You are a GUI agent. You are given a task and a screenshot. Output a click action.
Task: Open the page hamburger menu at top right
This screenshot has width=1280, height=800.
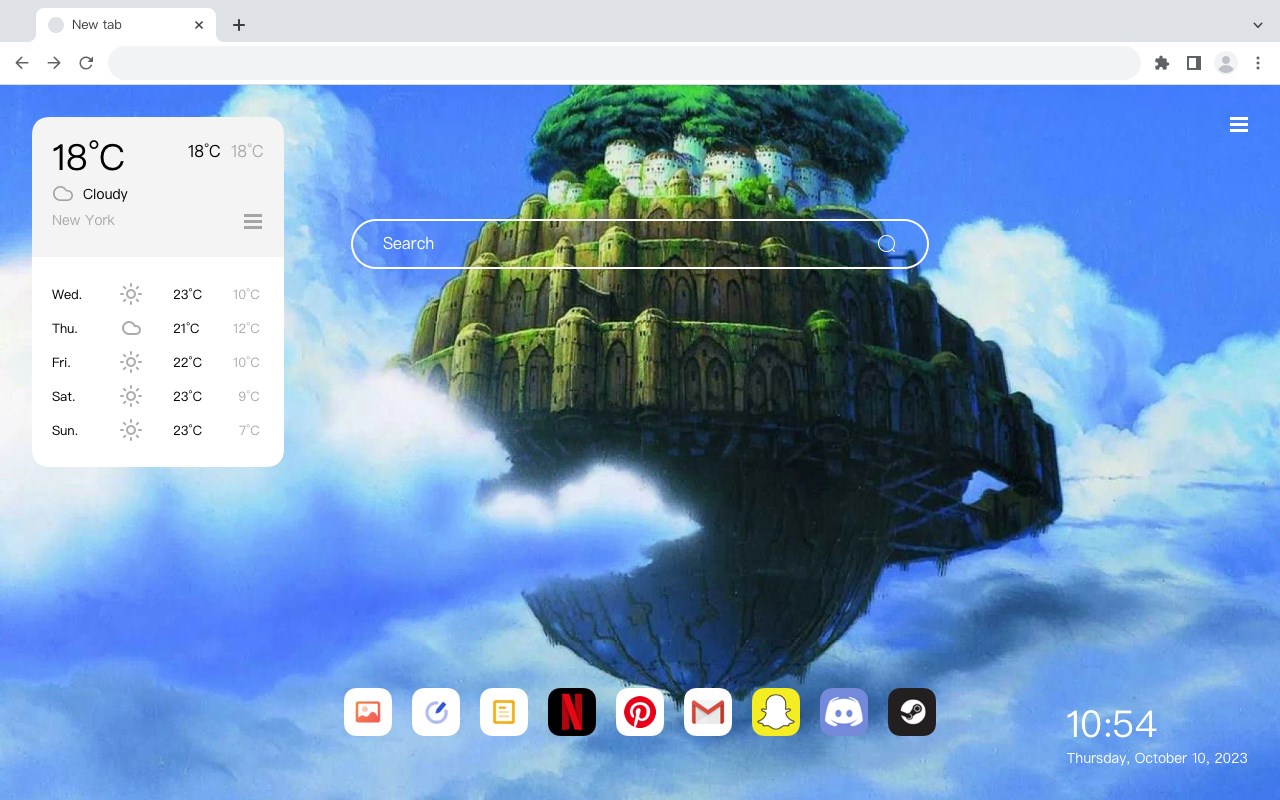[x=1239, y=125]
